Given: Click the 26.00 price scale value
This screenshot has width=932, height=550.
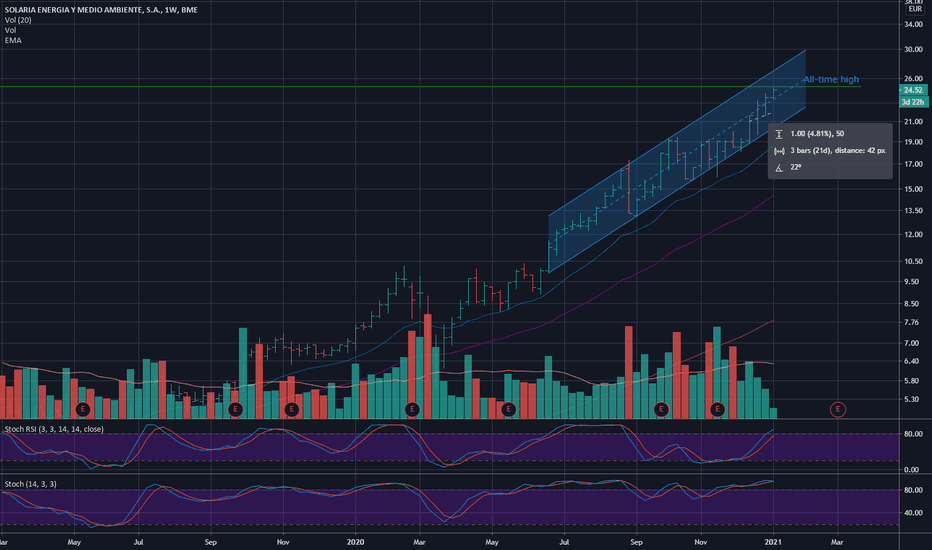Looking at the screenshot, I should 914,78.
